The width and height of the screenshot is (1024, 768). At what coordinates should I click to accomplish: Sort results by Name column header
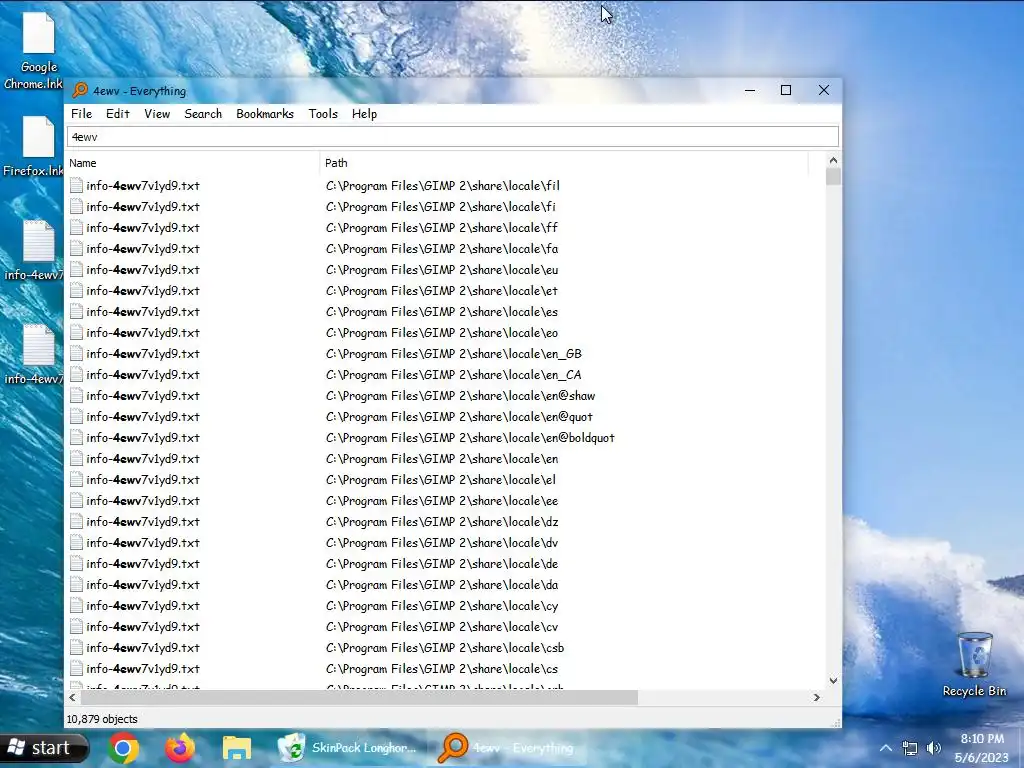point(193,163)
